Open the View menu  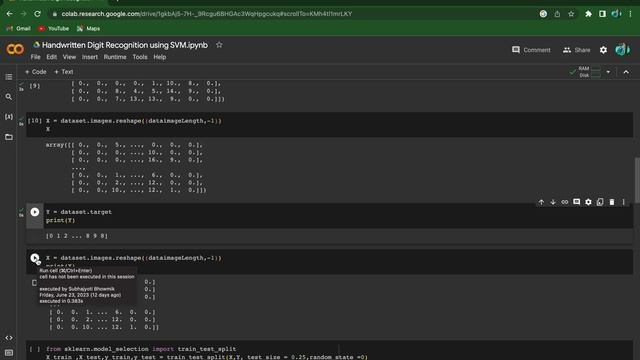click(x=69, y=57)
